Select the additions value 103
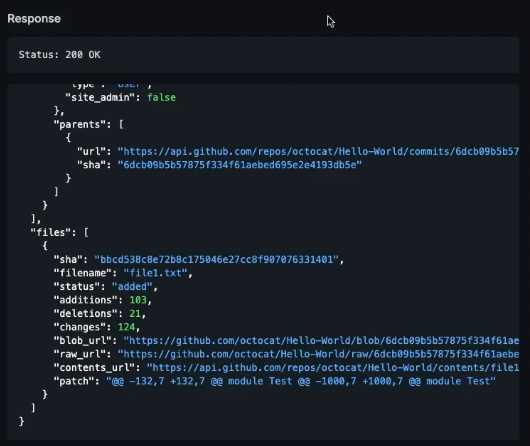Image resolution: width=530 pixels, height=446 pixels. click(138, 300)
